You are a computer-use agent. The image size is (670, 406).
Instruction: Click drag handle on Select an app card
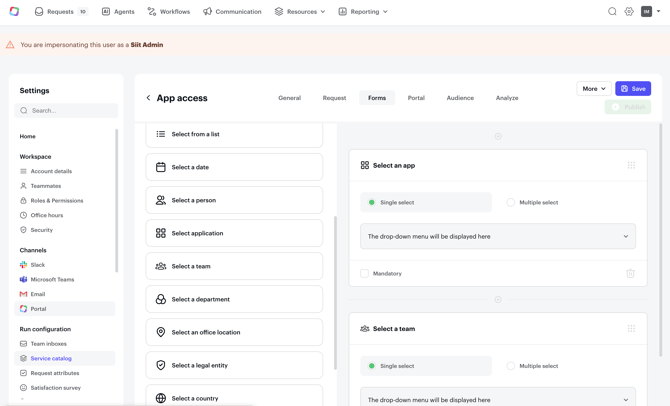point(631,165)
